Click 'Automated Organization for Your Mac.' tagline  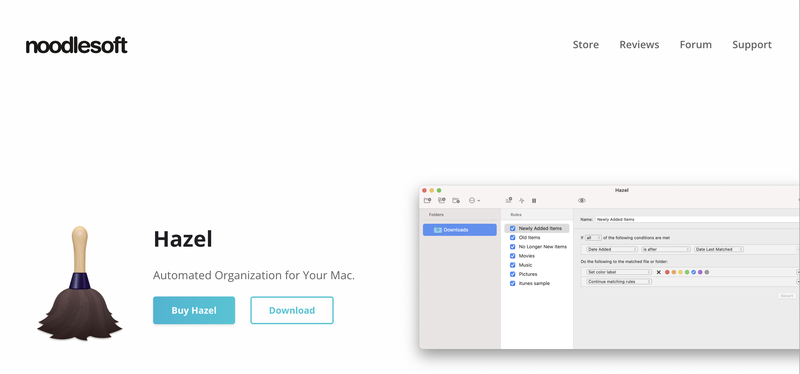pos(254,276)
